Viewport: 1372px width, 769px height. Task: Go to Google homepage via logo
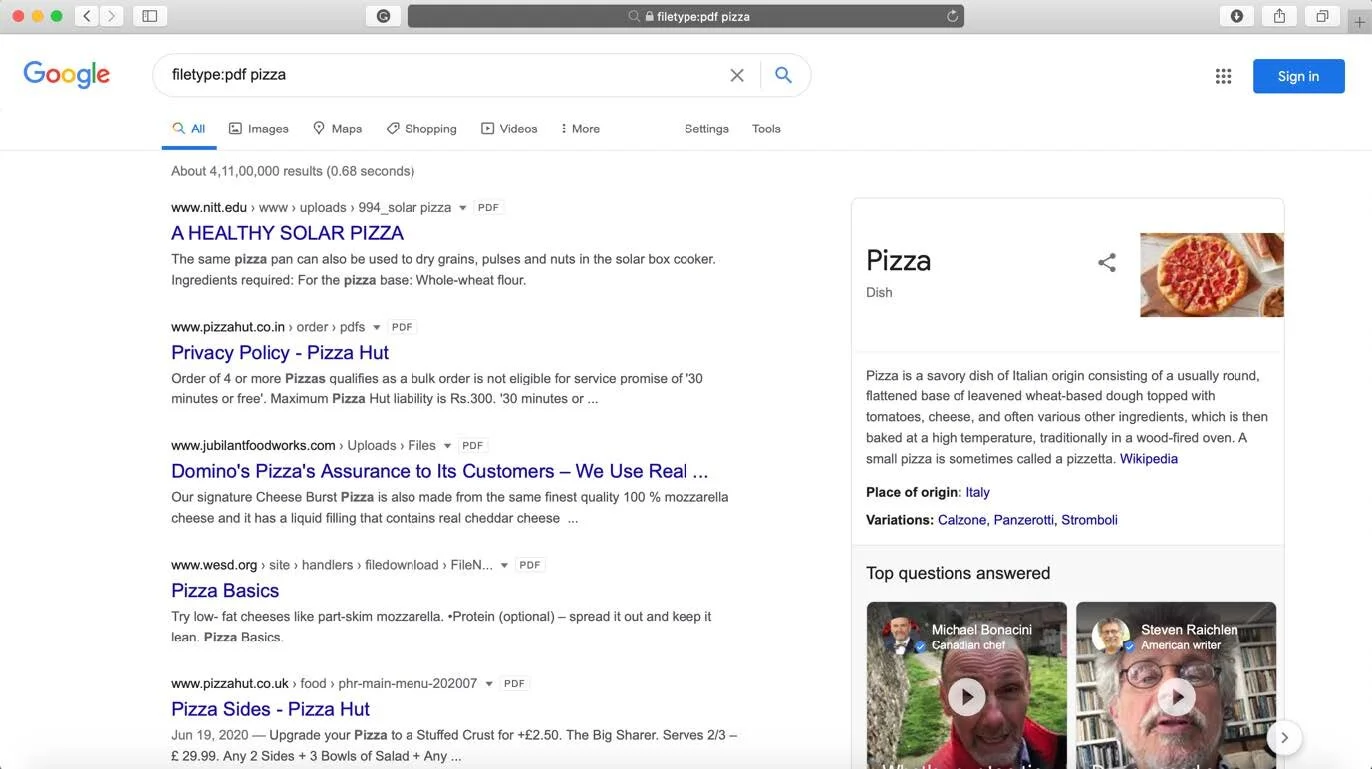pyautogui.click(x=67, y=75)
